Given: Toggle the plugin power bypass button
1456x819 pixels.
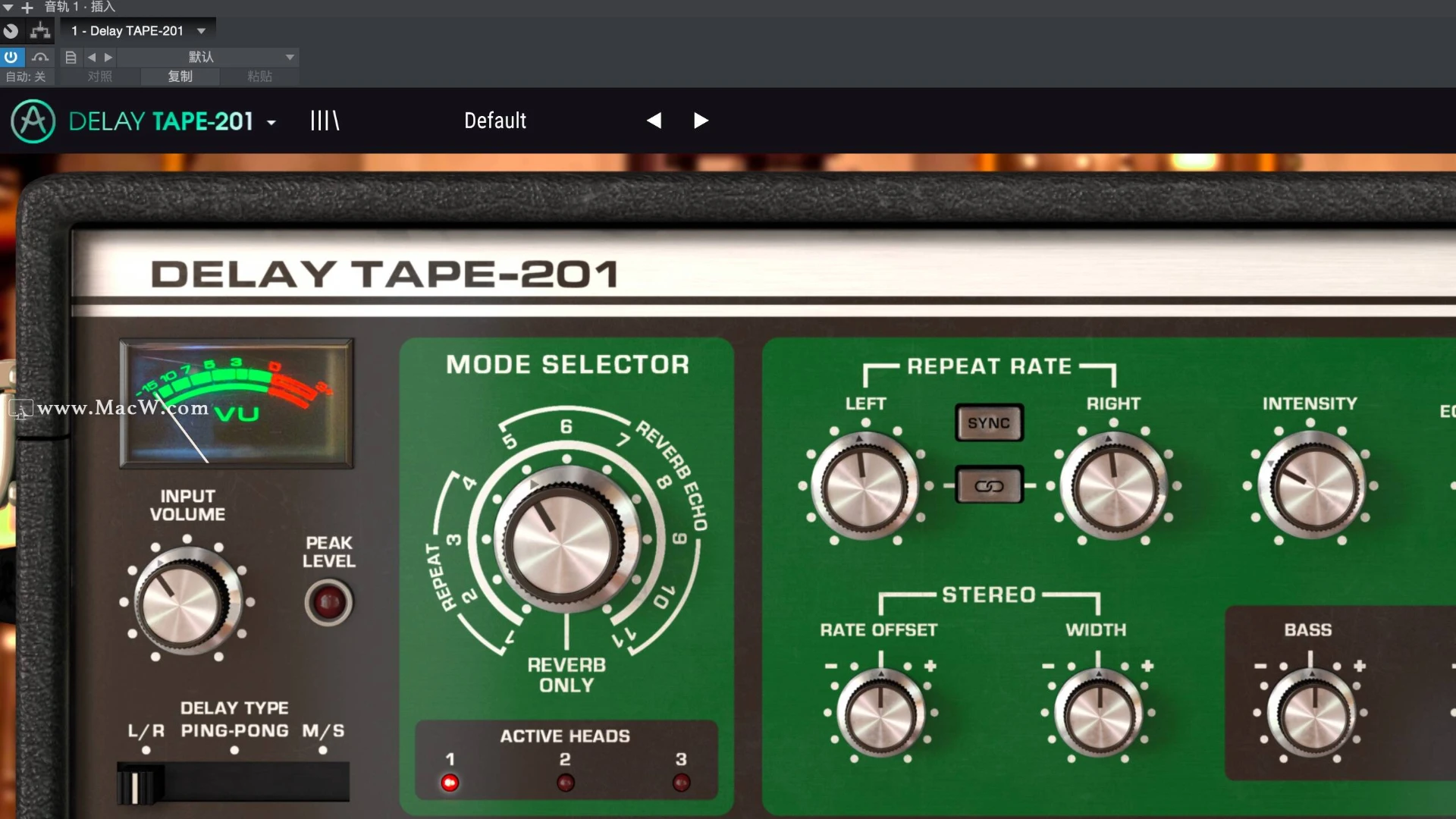Looking at the screenshot, I should (11, 57).
